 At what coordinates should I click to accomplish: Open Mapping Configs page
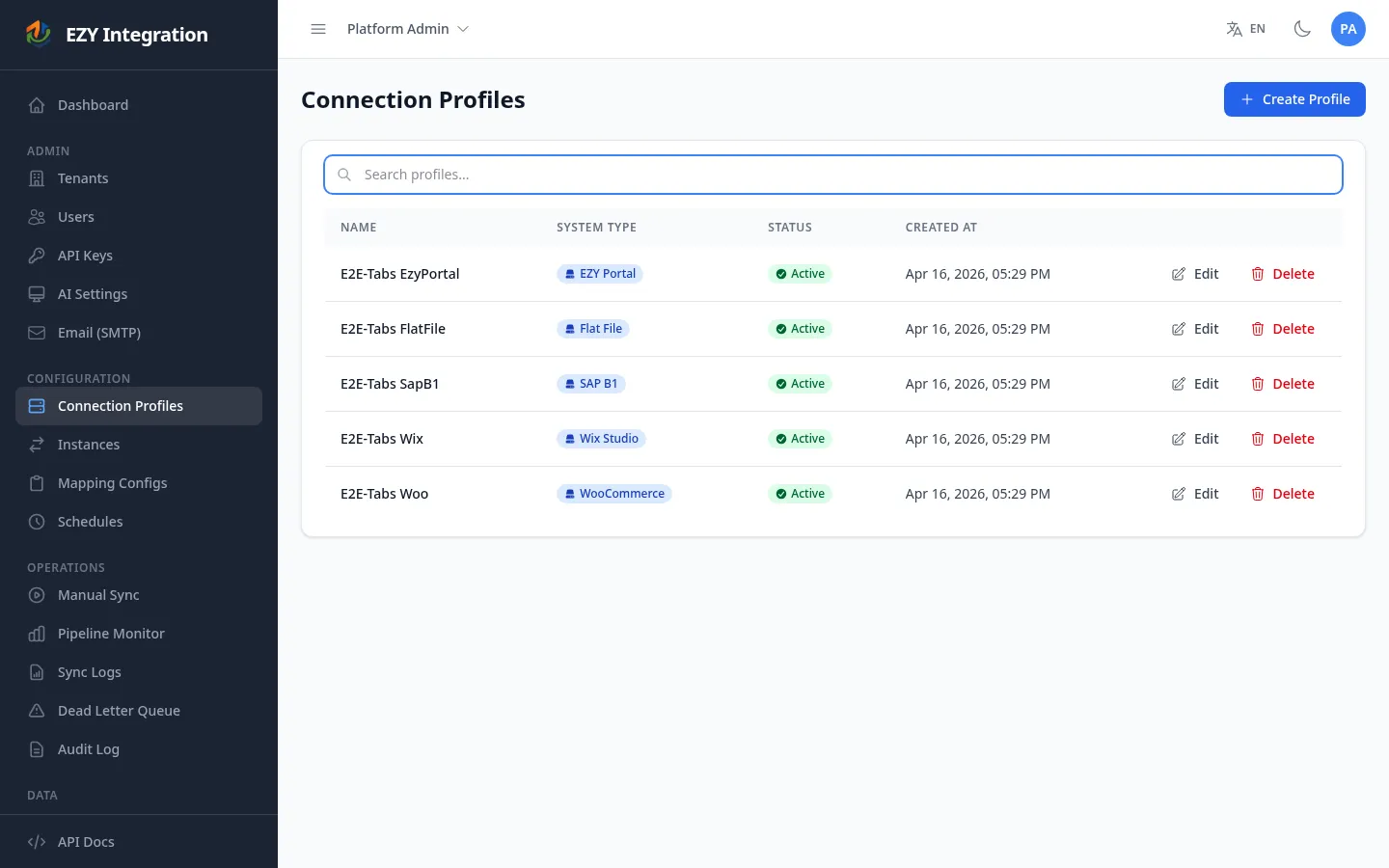(139, 483)
